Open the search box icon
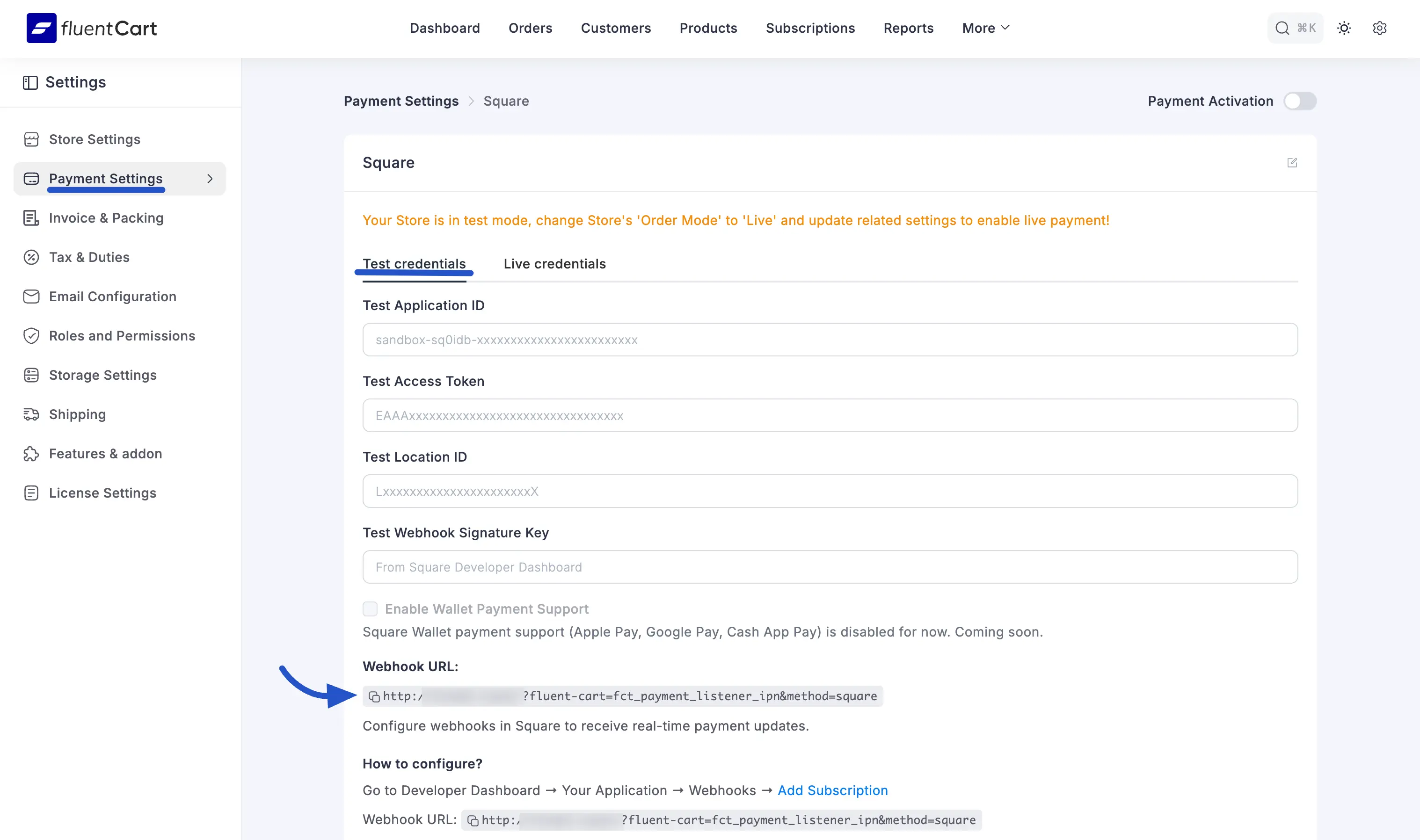The width and height of the screenshot is (1420, 840). click(1282, 28)
